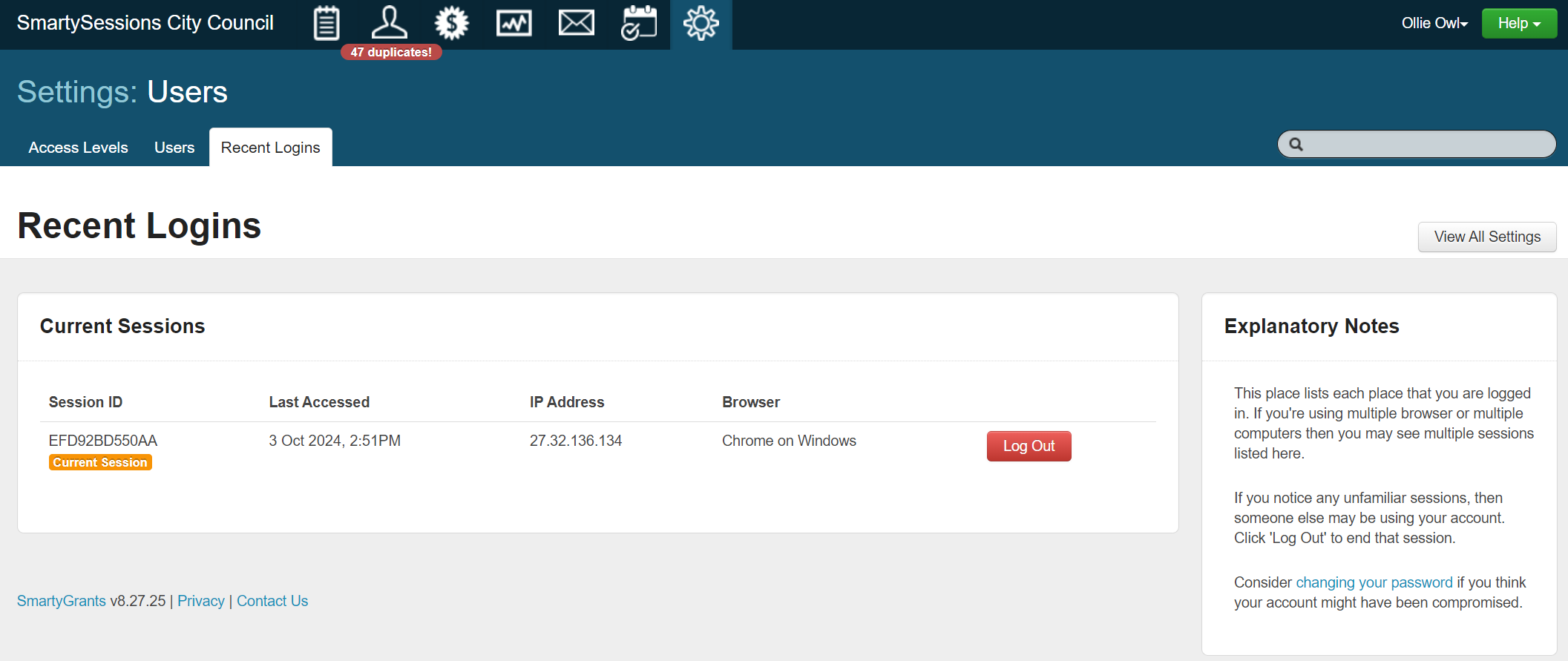Open the settings gear icon

701,23
